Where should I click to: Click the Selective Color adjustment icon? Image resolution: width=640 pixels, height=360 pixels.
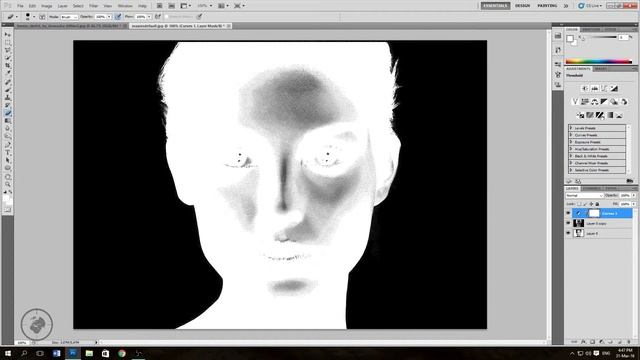click(620, 116)
